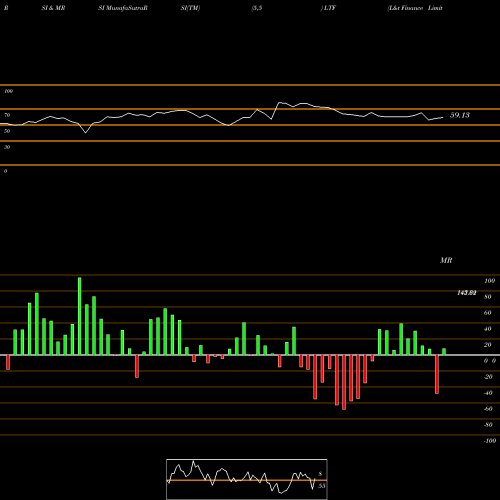
Task: Click the "50" level label on RSI axis
Action: click(7, 131)
